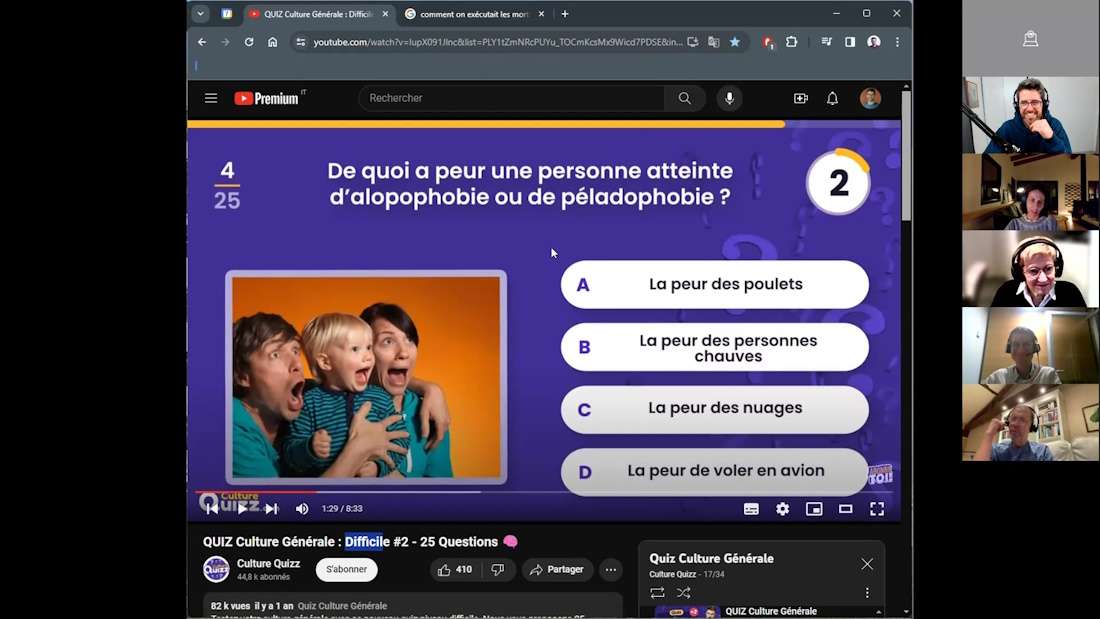The height and width of the screenshot is (619, 1100).
Task: Start voice search with the microphone
Action: click(x=730, y=98)
